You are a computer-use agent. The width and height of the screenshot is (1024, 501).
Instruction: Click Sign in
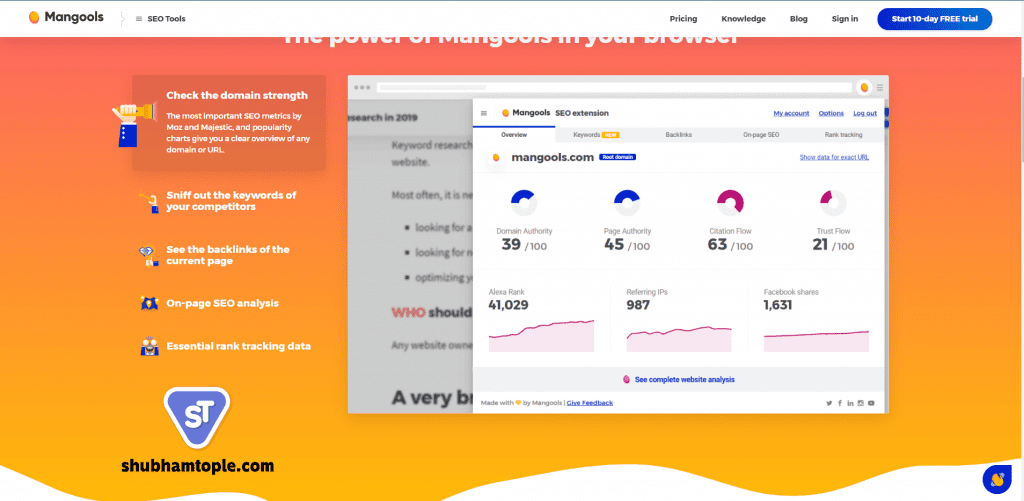844,19
